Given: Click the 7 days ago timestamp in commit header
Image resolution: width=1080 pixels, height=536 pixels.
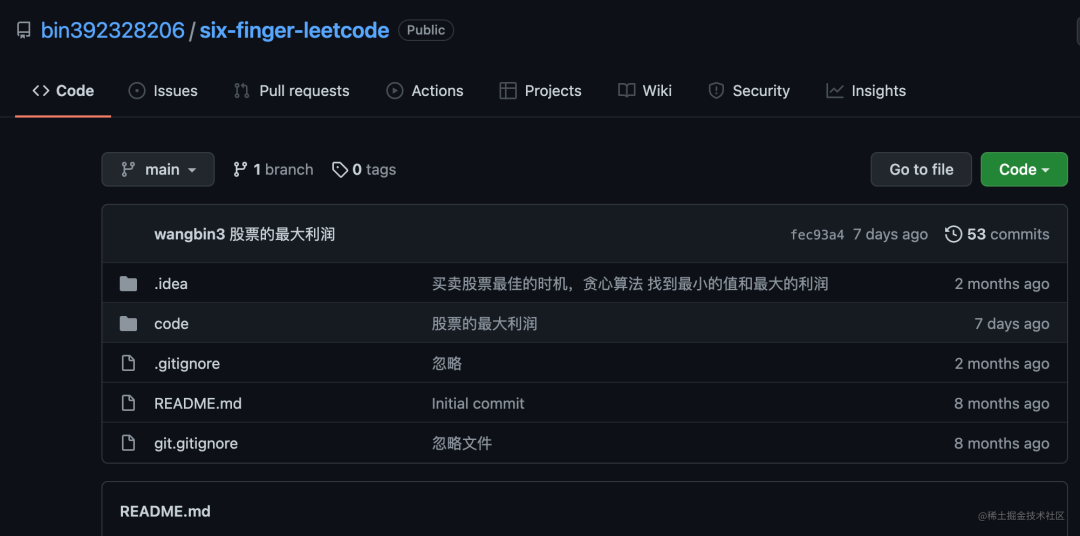Looking at the screenshot, I should pos(891,234).
